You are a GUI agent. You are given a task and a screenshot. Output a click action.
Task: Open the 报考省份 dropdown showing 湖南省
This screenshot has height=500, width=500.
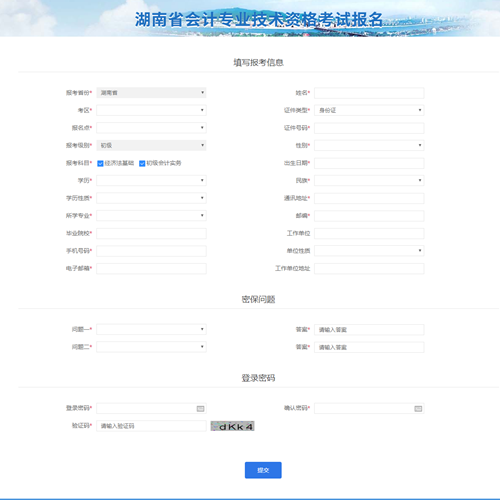tap(151, 93)
